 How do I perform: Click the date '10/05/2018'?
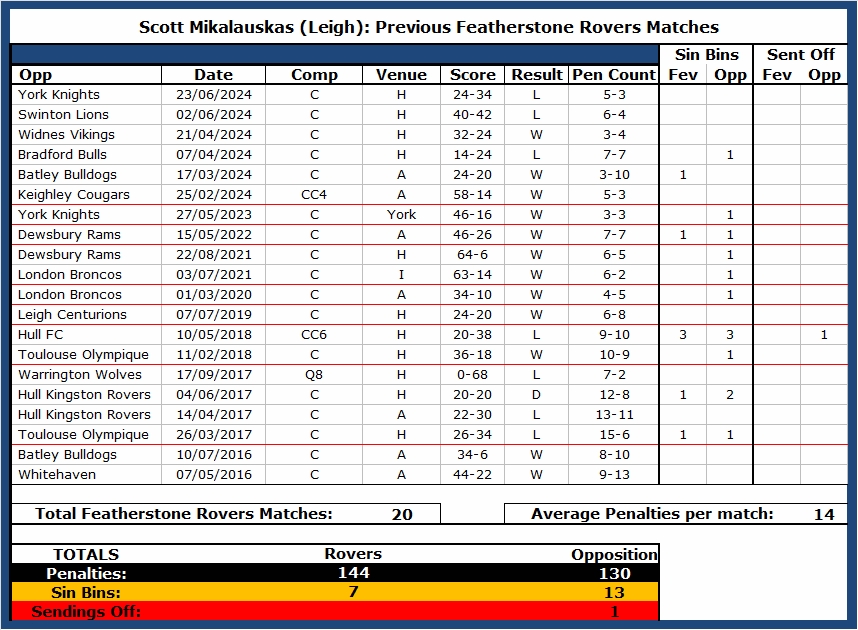[x=213, y=334]
